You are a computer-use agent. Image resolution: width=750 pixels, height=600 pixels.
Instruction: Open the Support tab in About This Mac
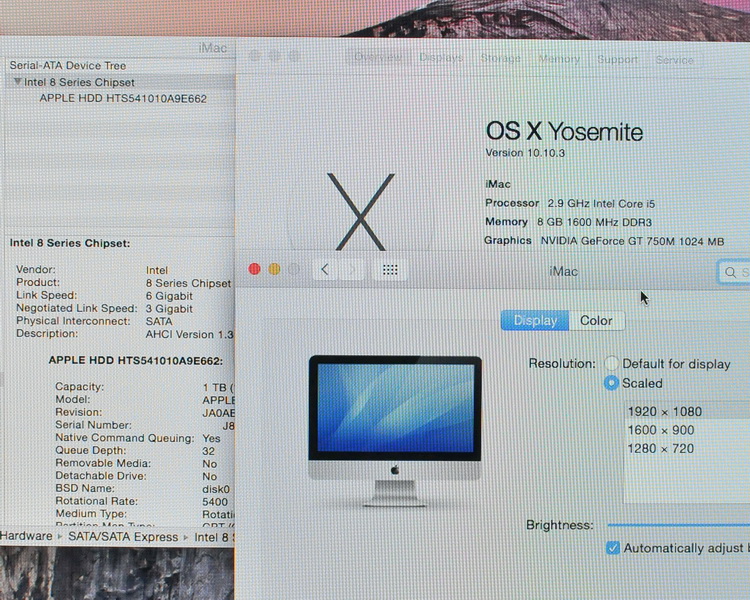[618, 59]
